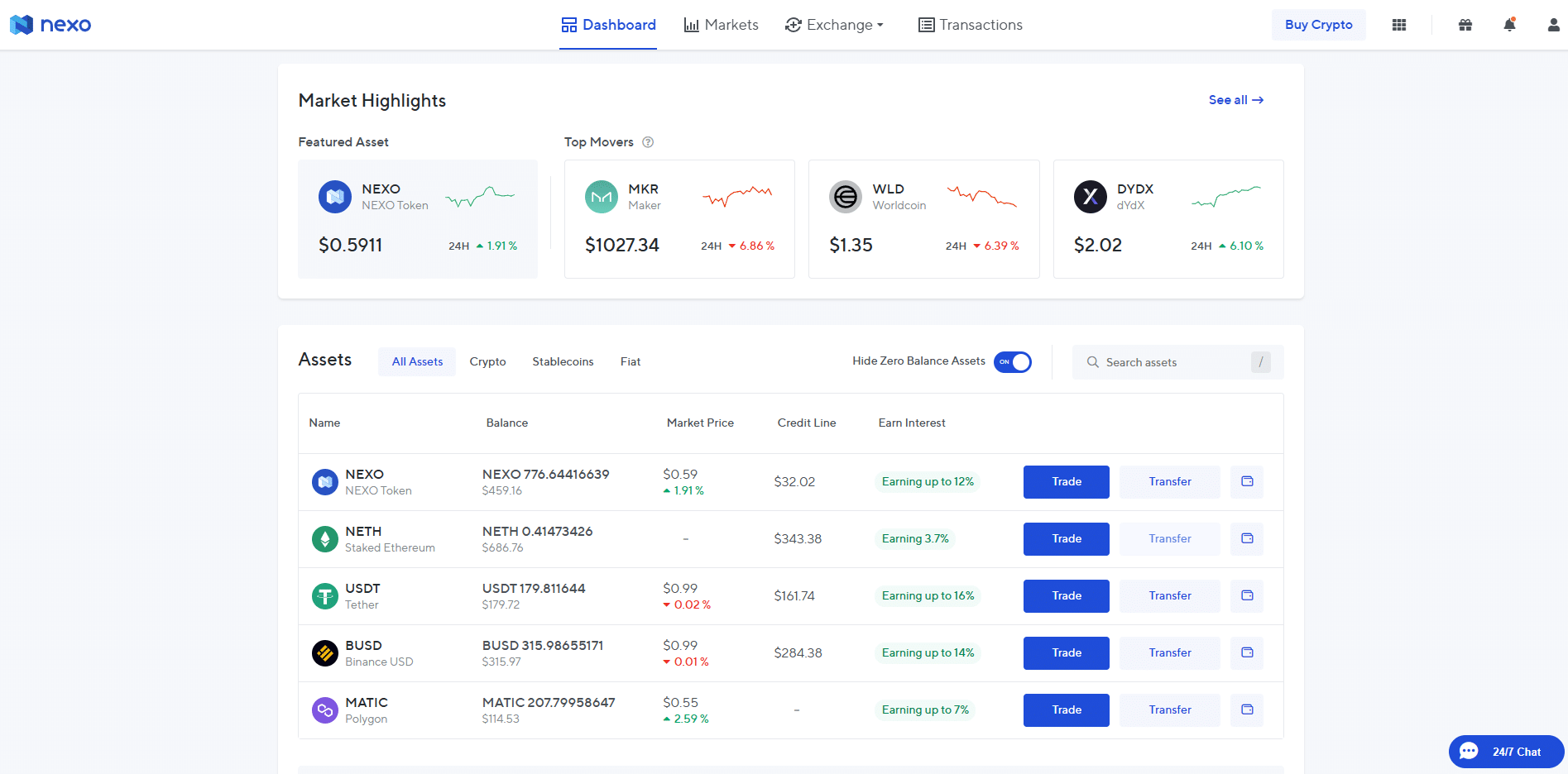Open the MKR top mover card price
The width and height of the screenshot is (1568, 774).
coord(622,246)
